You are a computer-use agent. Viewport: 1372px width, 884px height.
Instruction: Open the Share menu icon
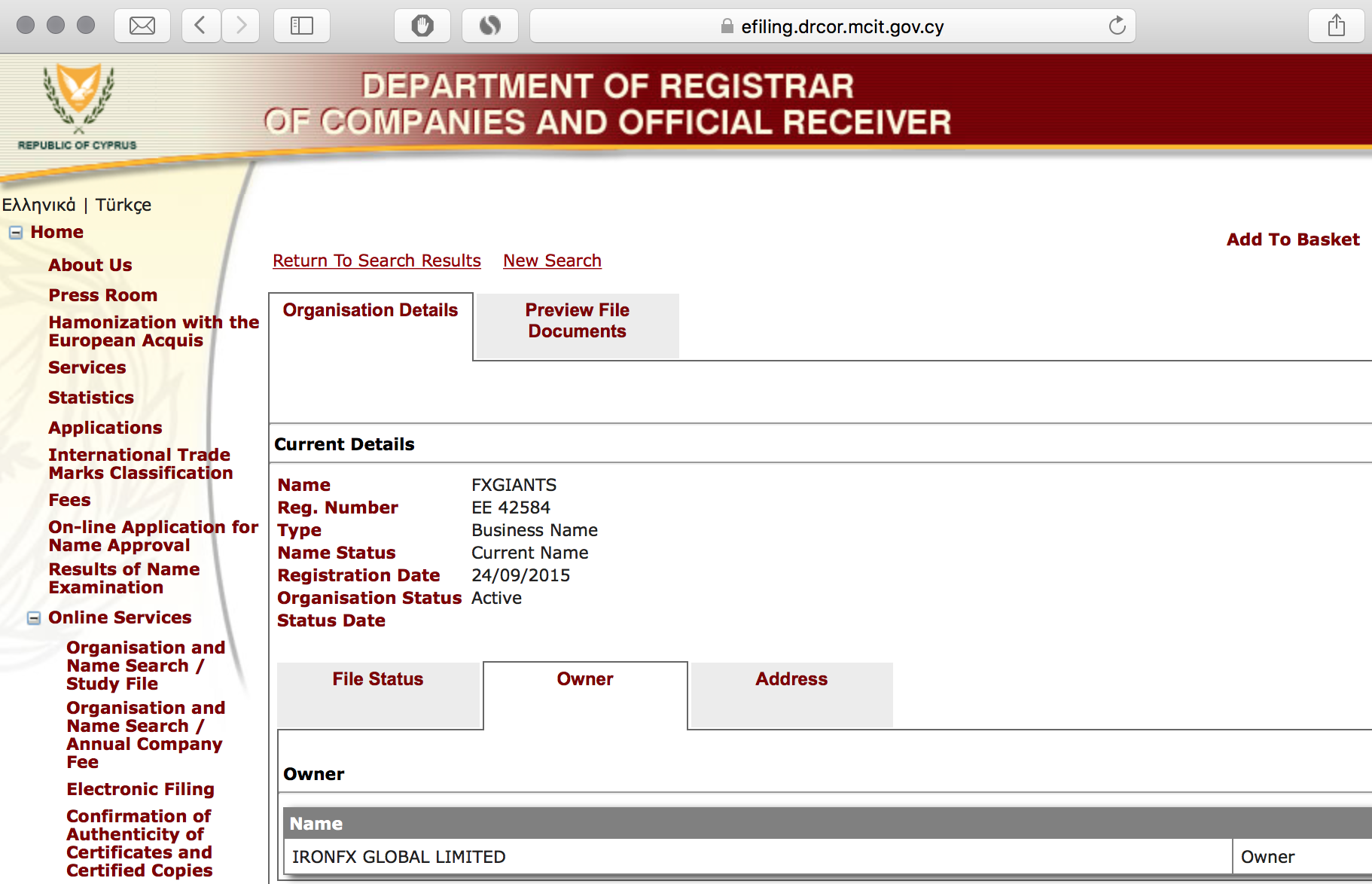click(x=1336, y=26)
